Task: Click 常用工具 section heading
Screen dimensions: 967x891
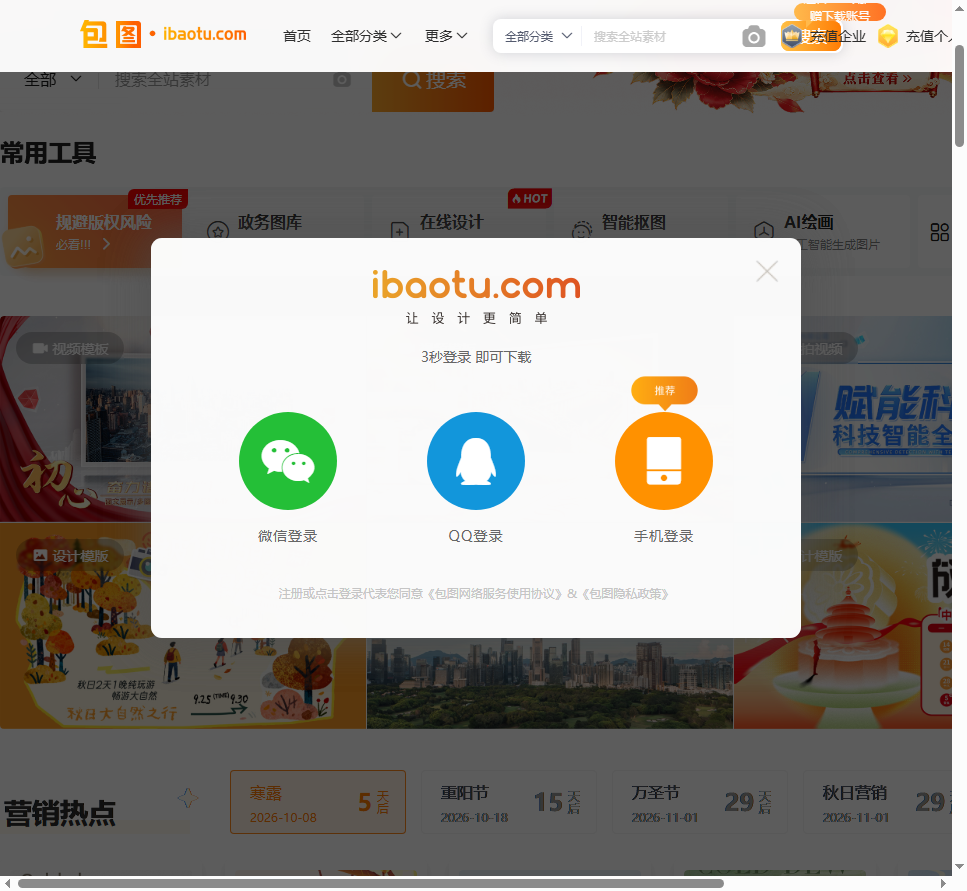Action: tap(48, 153)
